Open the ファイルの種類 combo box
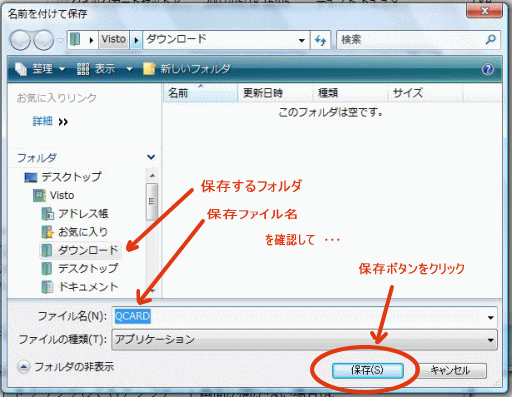This screenshot has height=397, width=512. 304,340
